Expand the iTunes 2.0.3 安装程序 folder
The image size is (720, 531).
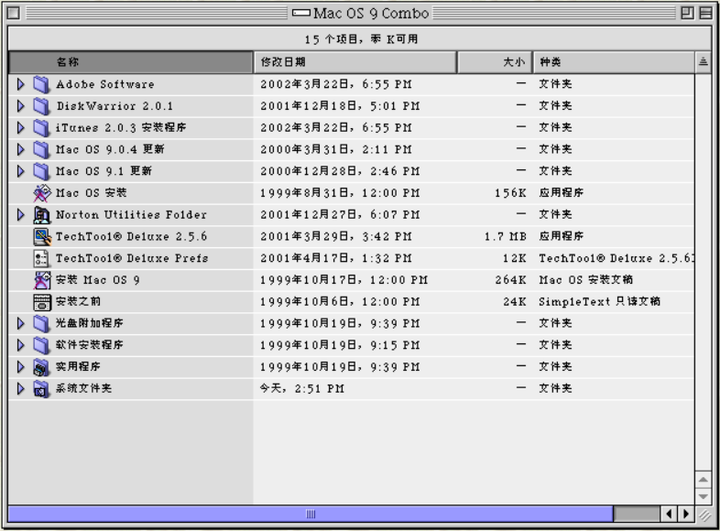[20, 128]
